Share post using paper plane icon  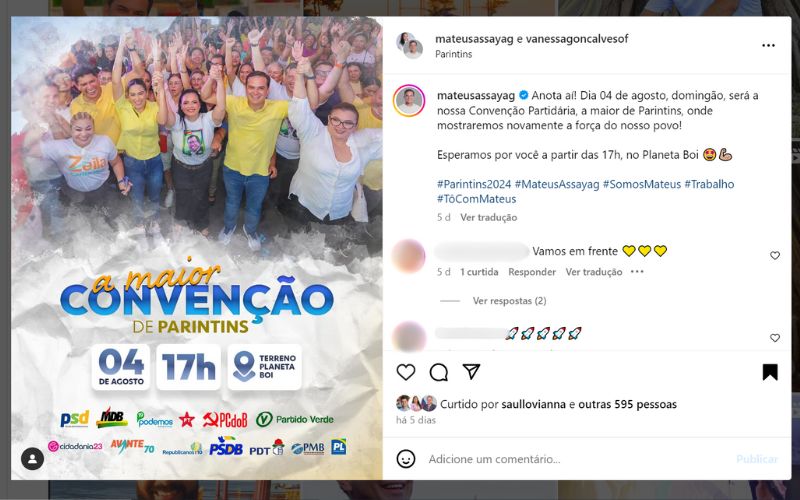point(471,371)
